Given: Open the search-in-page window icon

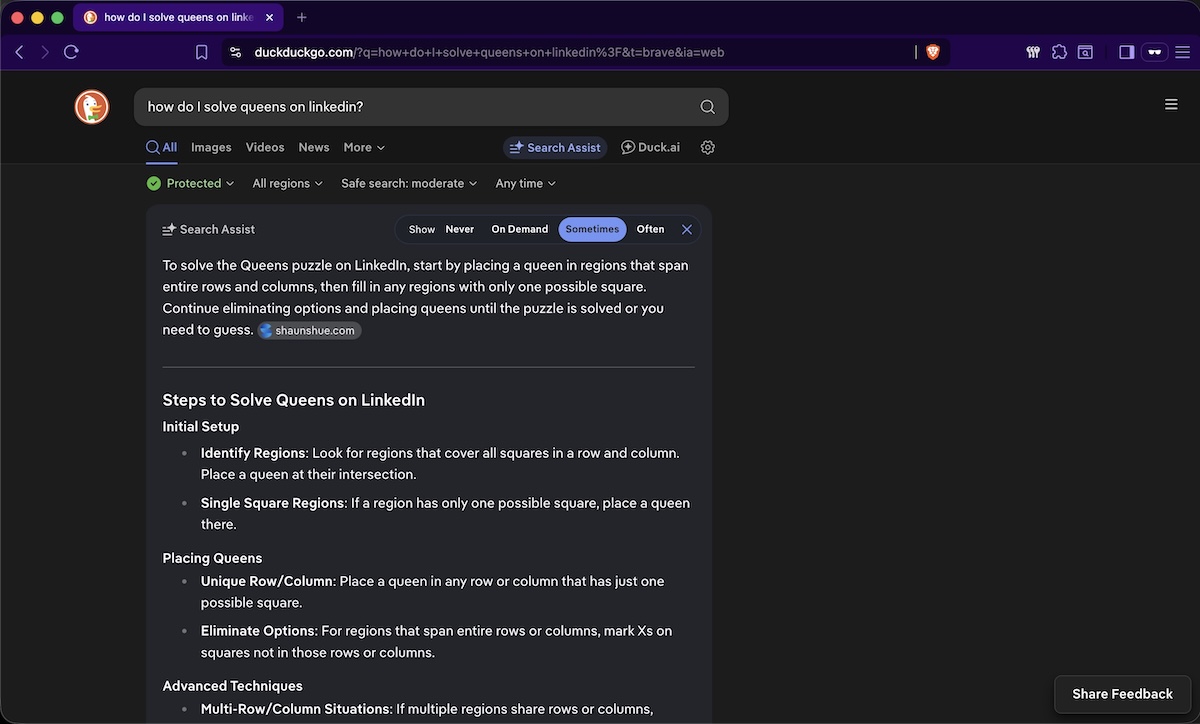Looking at the screenshot, I should (1085, 51).
